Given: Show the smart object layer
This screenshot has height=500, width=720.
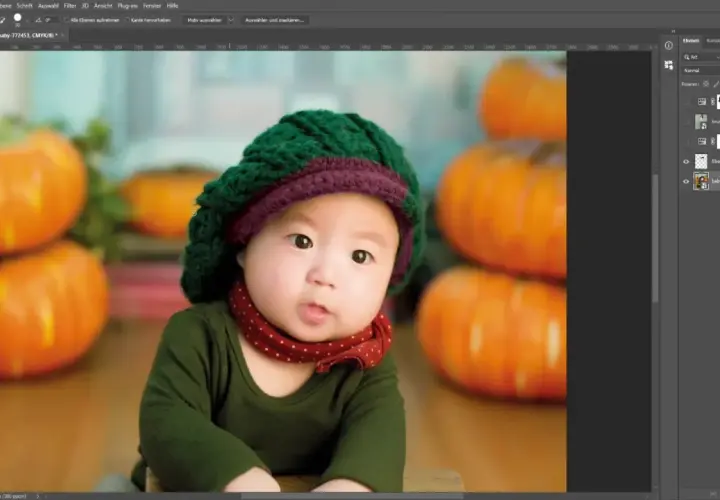Looking at the screenshot, I should click(x=686, y=122).
